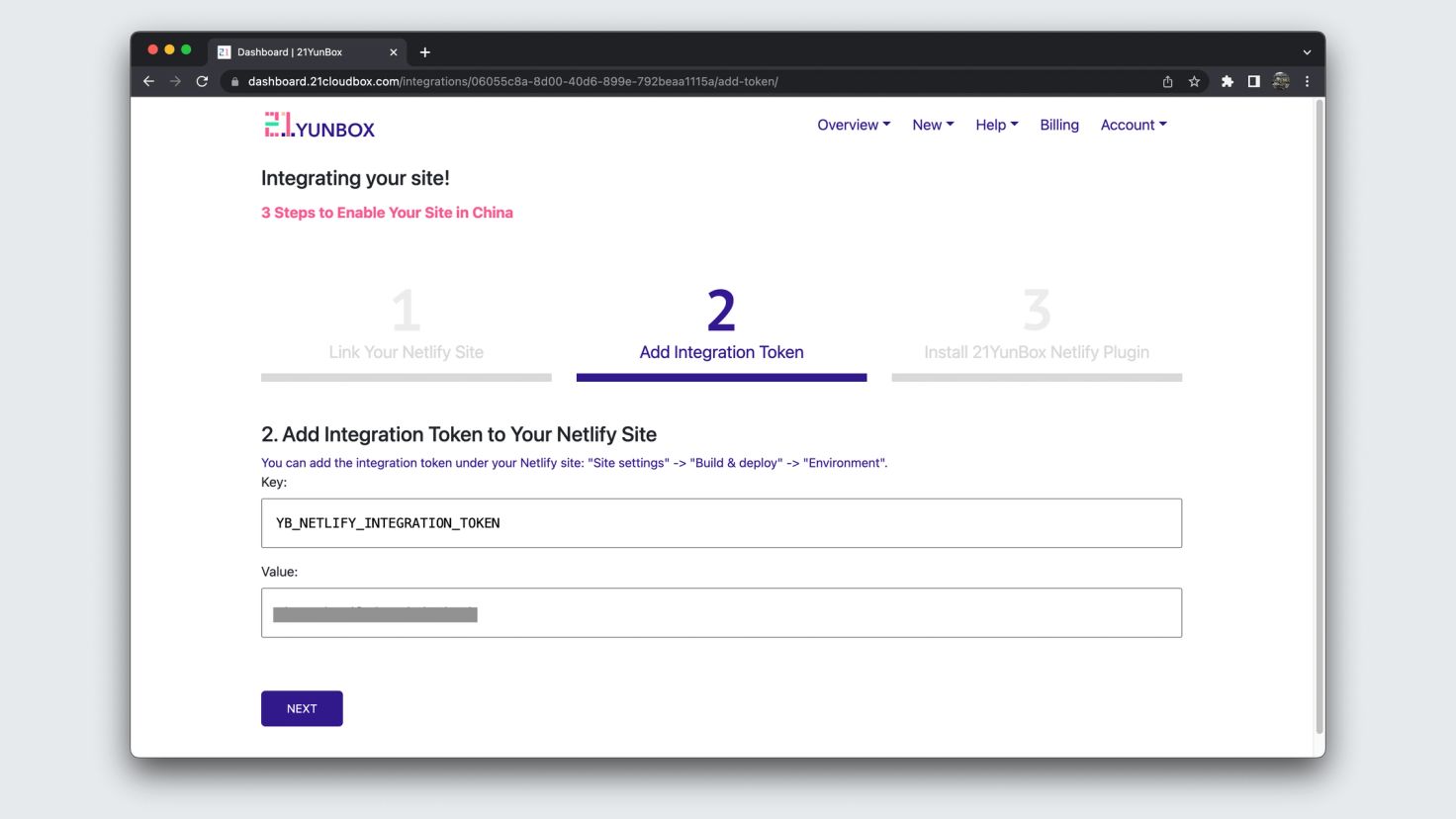The width and height of the screenshot is (1456, 819).
Task: Share the page using the share icon
Action: tap(1167, 81)
